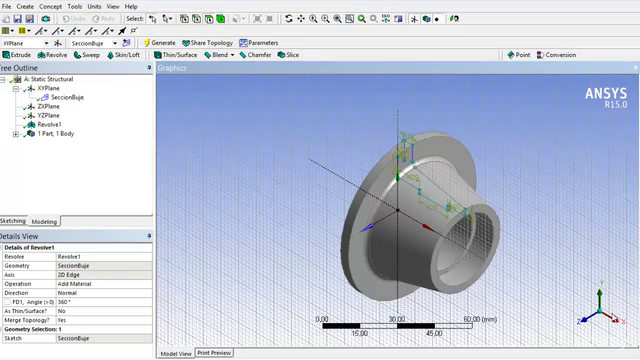Select the Pan view tool
Image resolution: width=640 pixels, height=360 pixels.
point(301,19)
